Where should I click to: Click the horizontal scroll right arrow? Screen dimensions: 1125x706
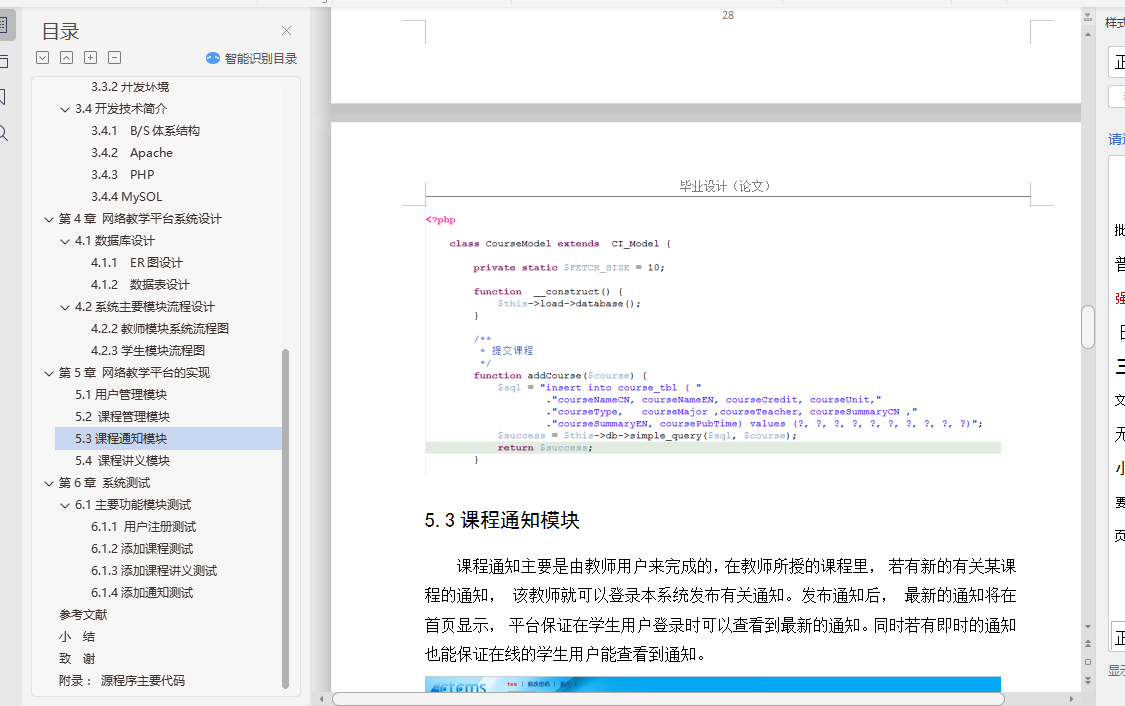point(1071,699)
